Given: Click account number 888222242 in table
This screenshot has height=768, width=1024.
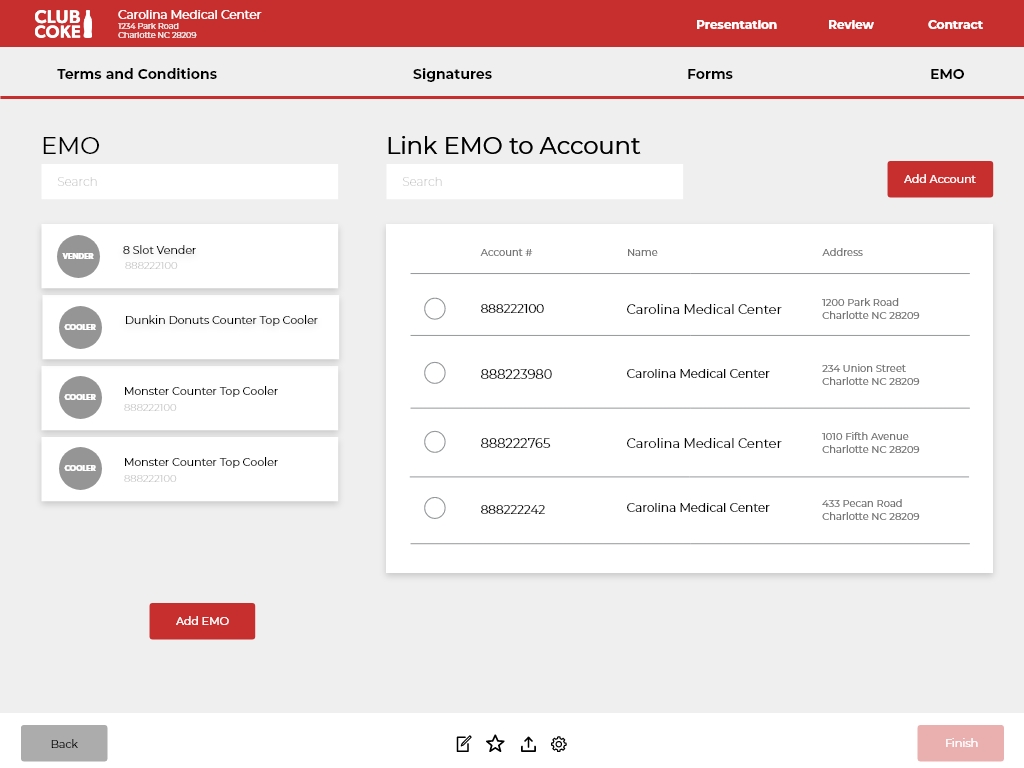Looking at the screenshot, I should [513, 509].
